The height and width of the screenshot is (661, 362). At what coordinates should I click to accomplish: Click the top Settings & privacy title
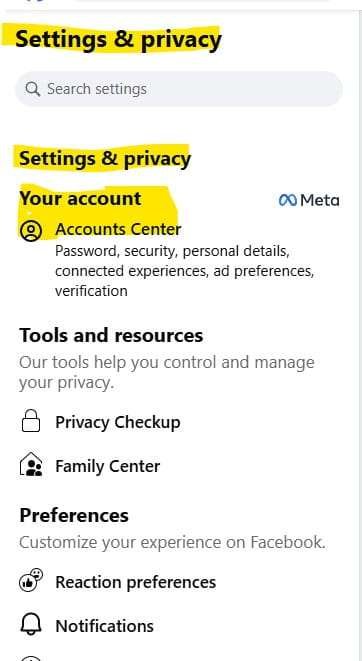pyautogui.click(x=118, y=39)
